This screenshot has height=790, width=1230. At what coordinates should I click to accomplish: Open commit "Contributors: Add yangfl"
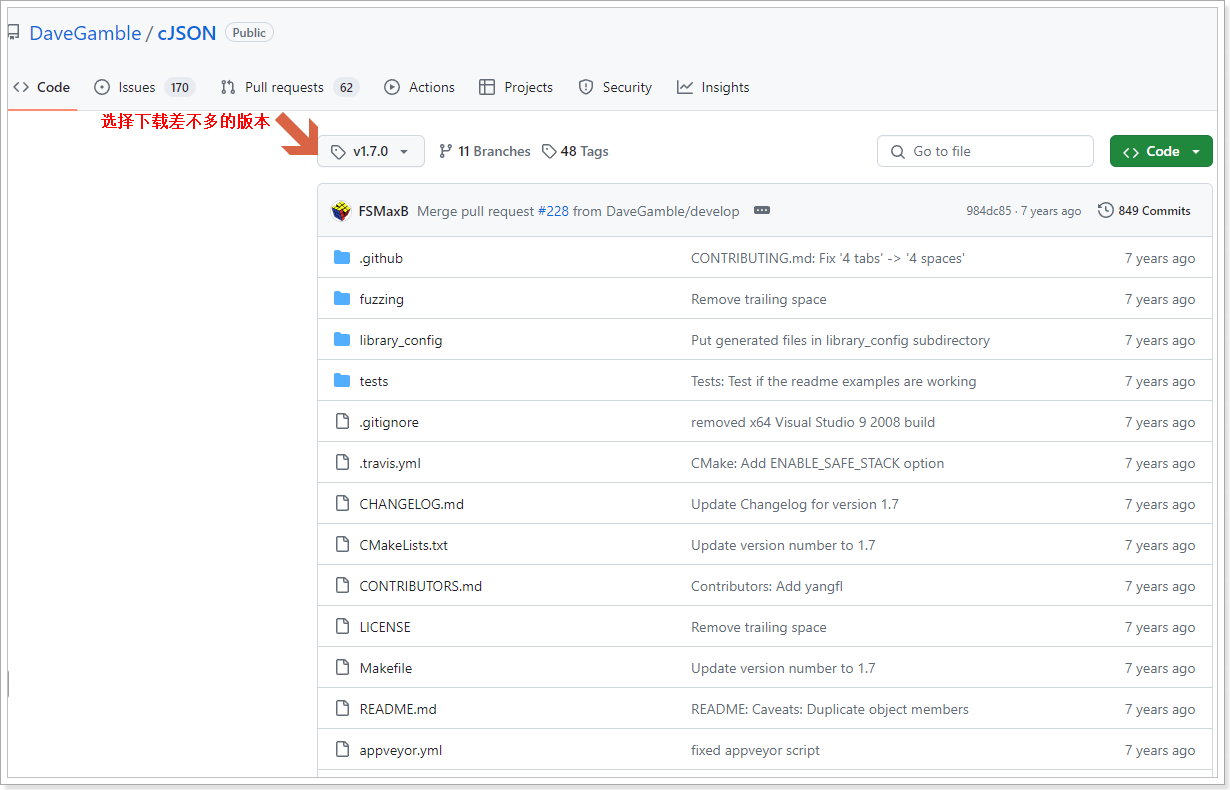(x=767, y=586)
